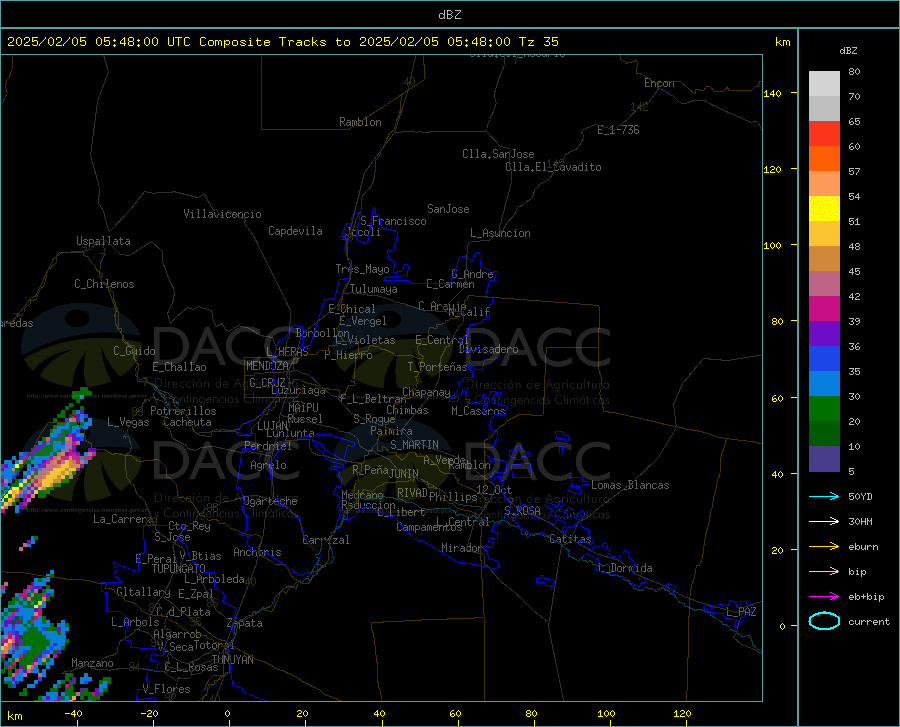Viewport: 900px width, 727px height.
Task: Click the SanJose map label
Action: [x=448, y=209]
